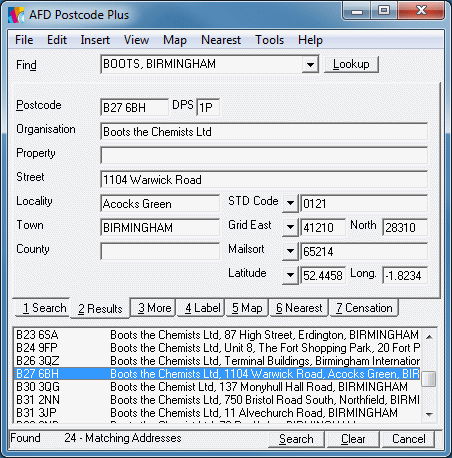
Task: Open the Tools menu
Action: click(x=269, y=40)
